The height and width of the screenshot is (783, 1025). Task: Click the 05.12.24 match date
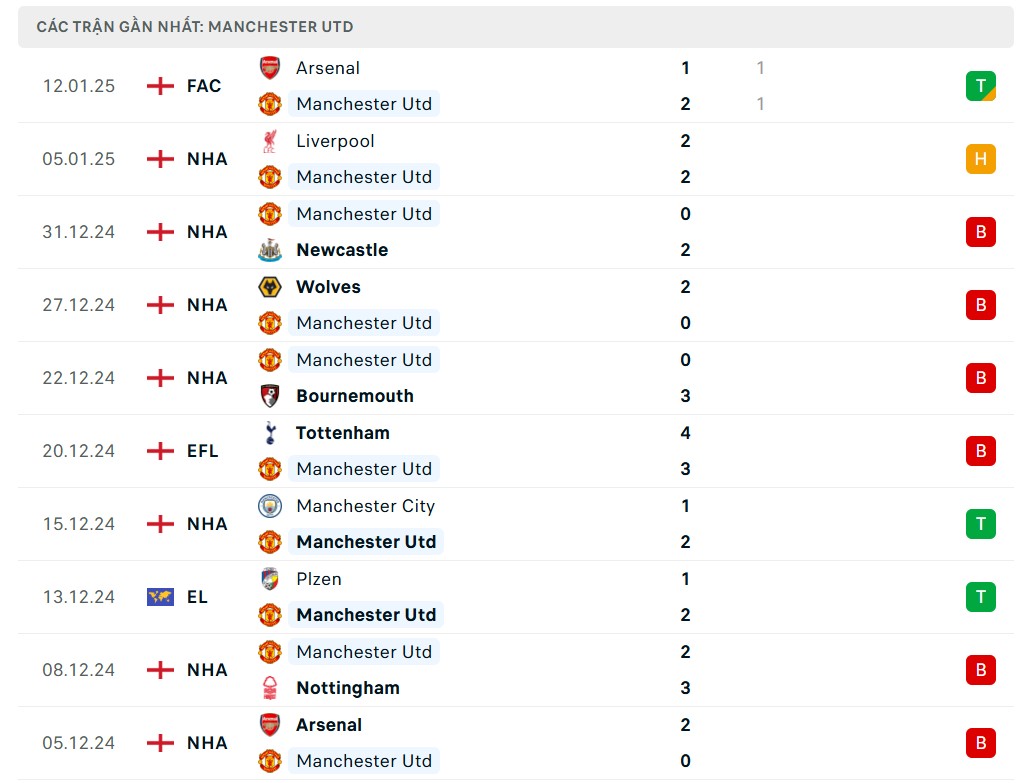click(79, 743)
